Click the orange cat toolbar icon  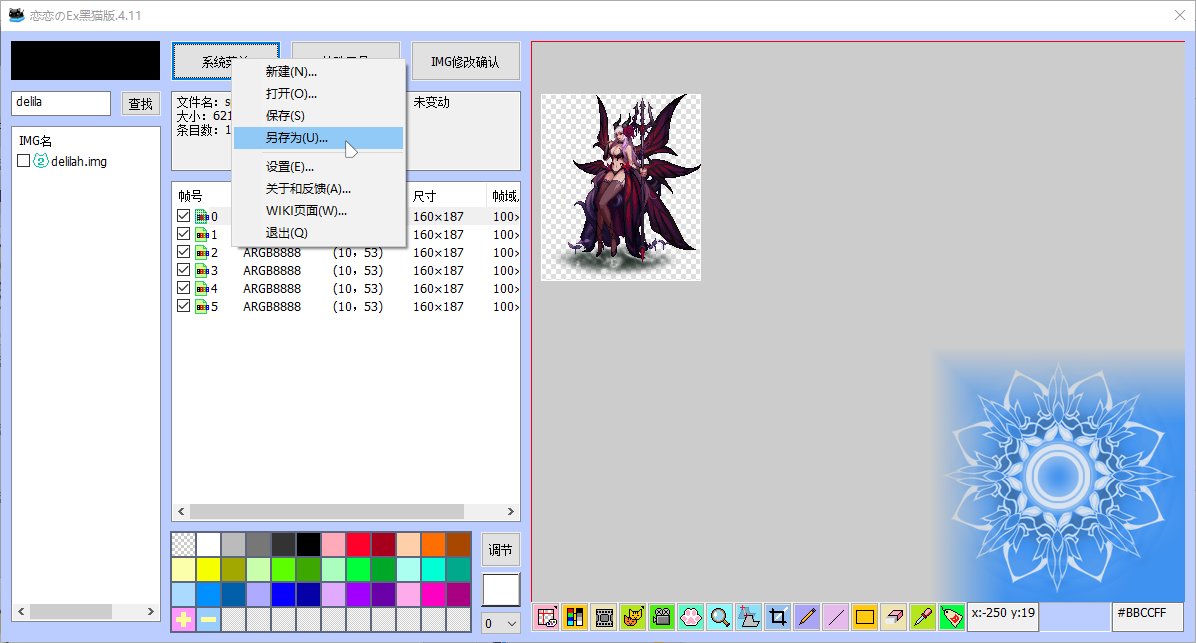[633, 617]
